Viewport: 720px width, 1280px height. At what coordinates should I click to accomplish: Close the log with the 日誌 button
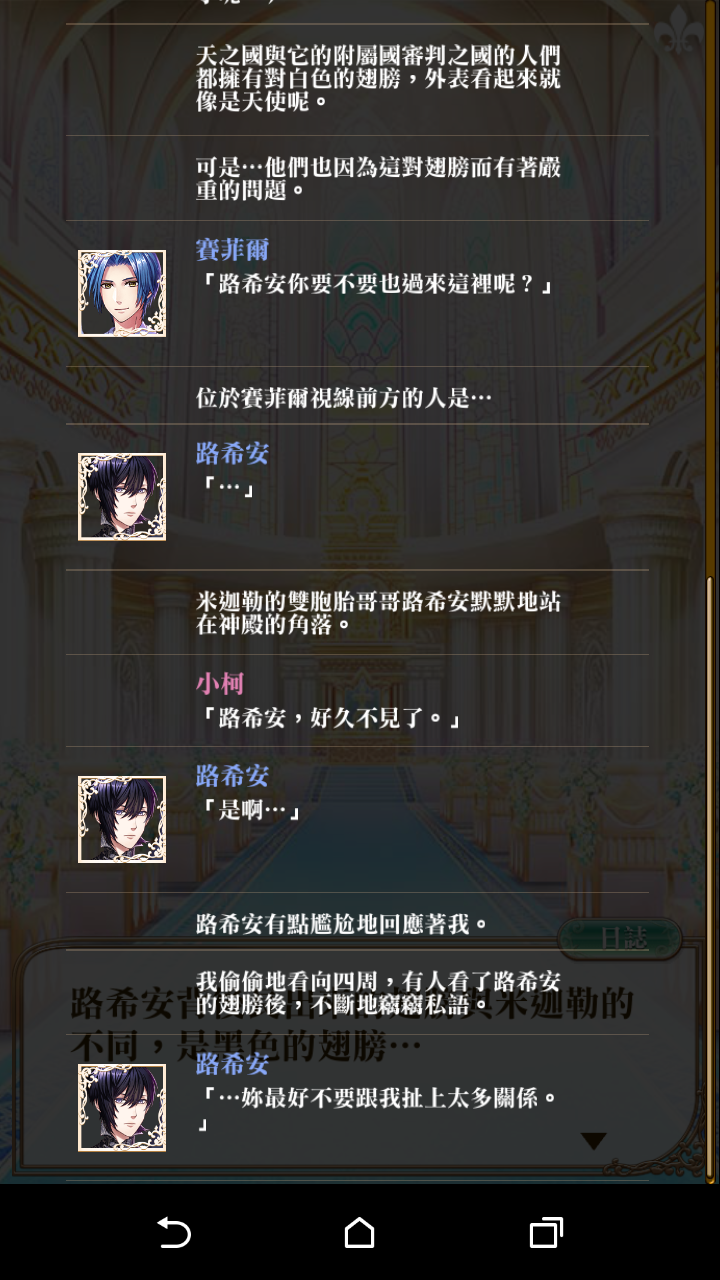(x=620, y=938)
